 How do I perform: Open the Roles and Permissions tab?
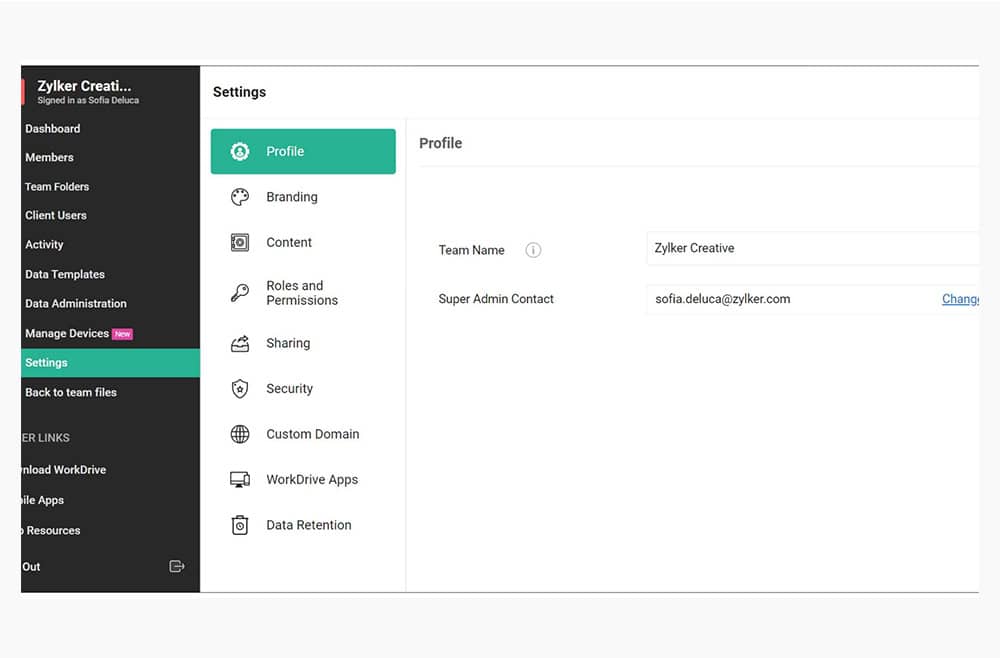303,293
